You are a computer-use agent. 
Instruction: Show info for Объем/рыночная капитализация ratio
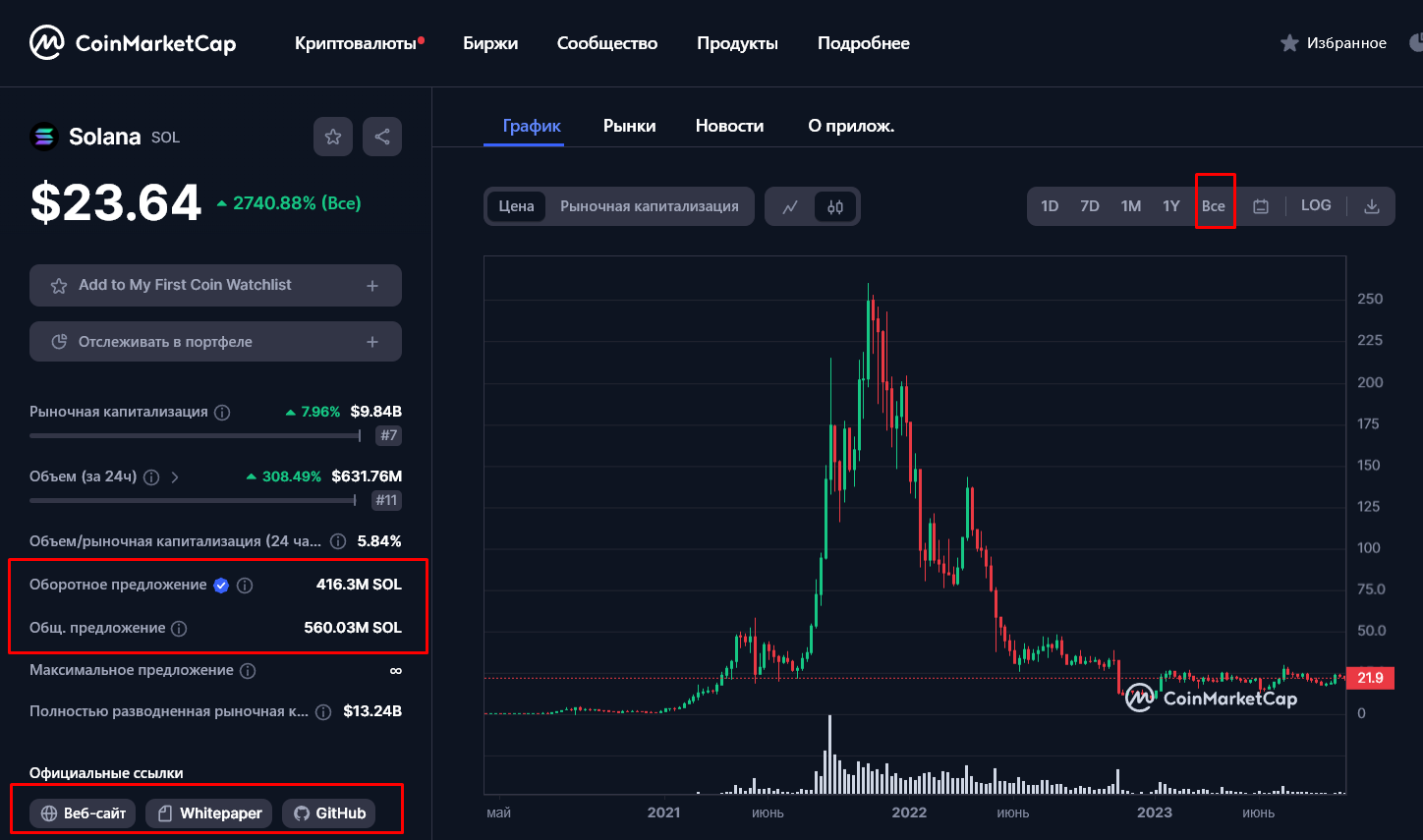click(x=338, y=541)
